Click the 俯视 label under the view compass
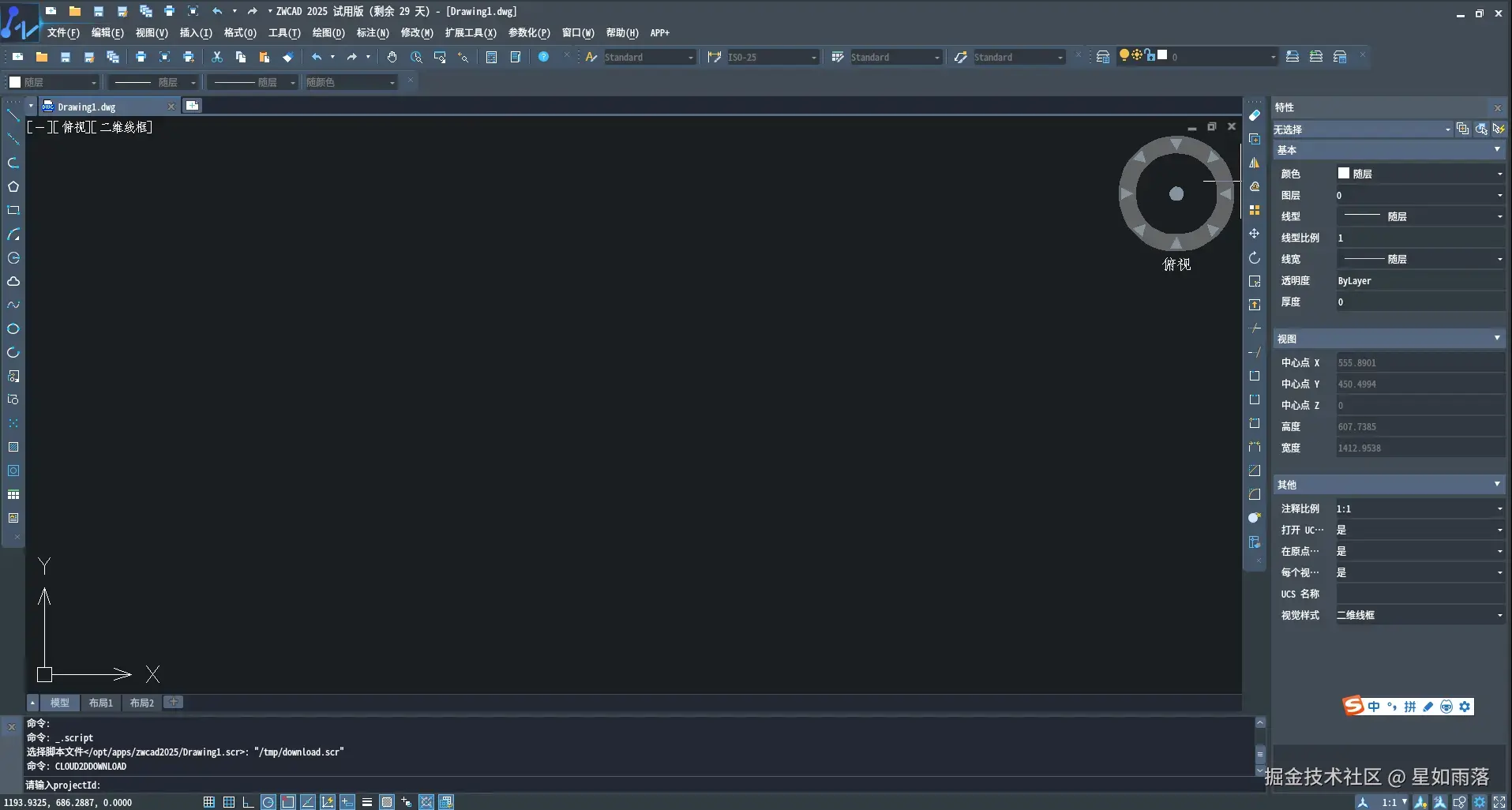The height and width of the screenshot is (810, 1512). tap(1176, 264)
